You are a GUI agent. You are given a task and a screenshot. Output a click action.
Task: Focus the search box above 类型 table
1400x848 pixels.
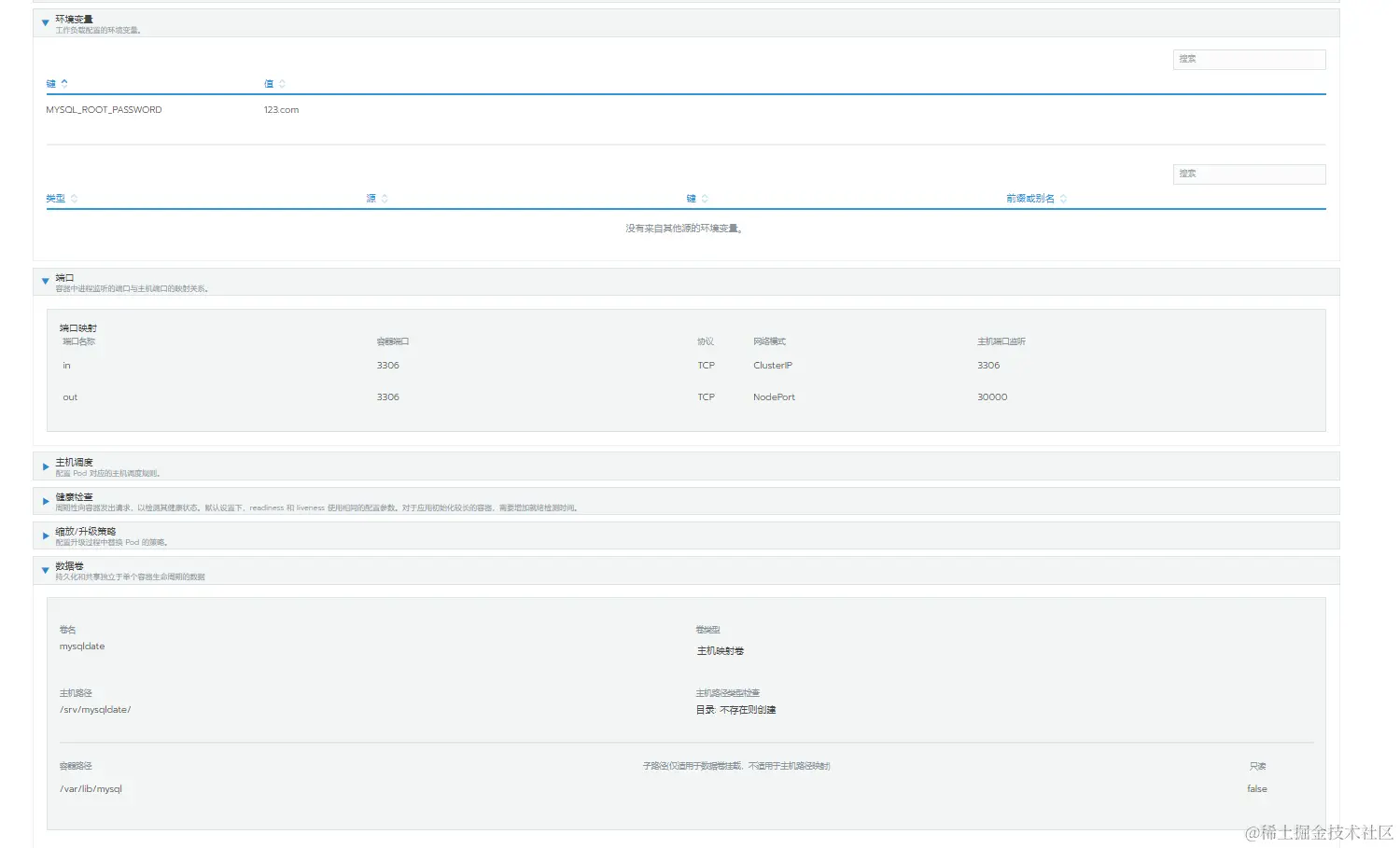[x=1249, y=174]
